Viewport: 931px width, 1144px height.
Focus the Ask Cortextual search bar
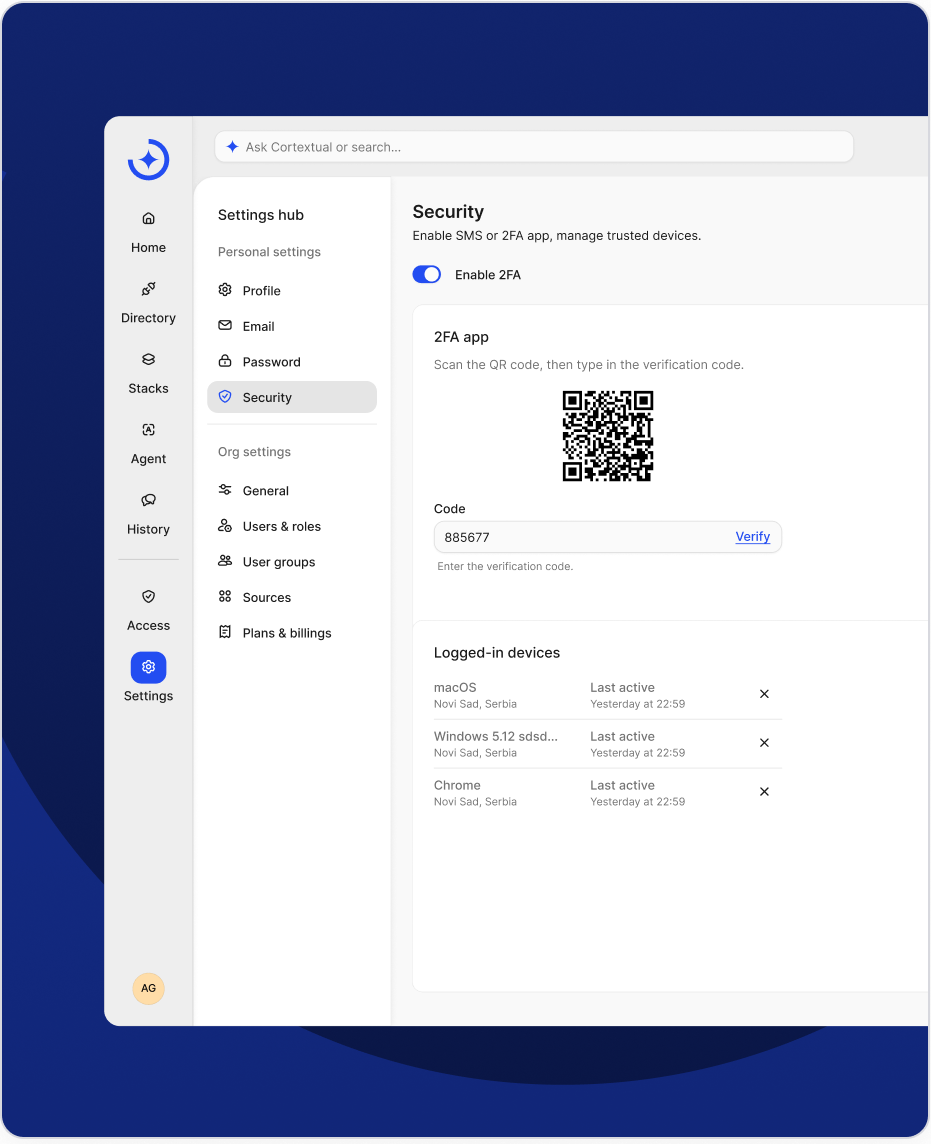pyautogui.click(x=534, y=147)
